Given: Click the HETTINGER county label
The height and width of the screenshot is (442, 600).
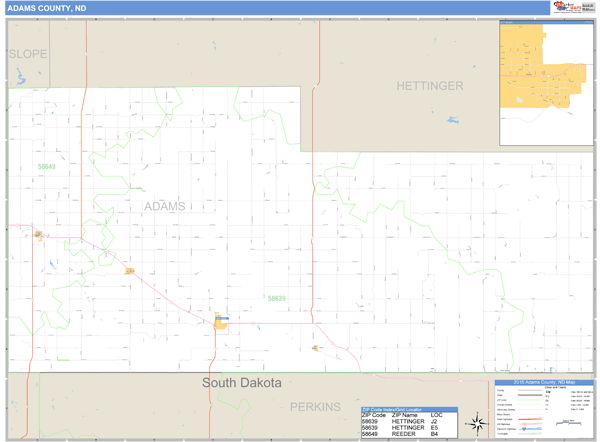Looking at the screenshot, I should pyautogui.click(x=429, y=86).
